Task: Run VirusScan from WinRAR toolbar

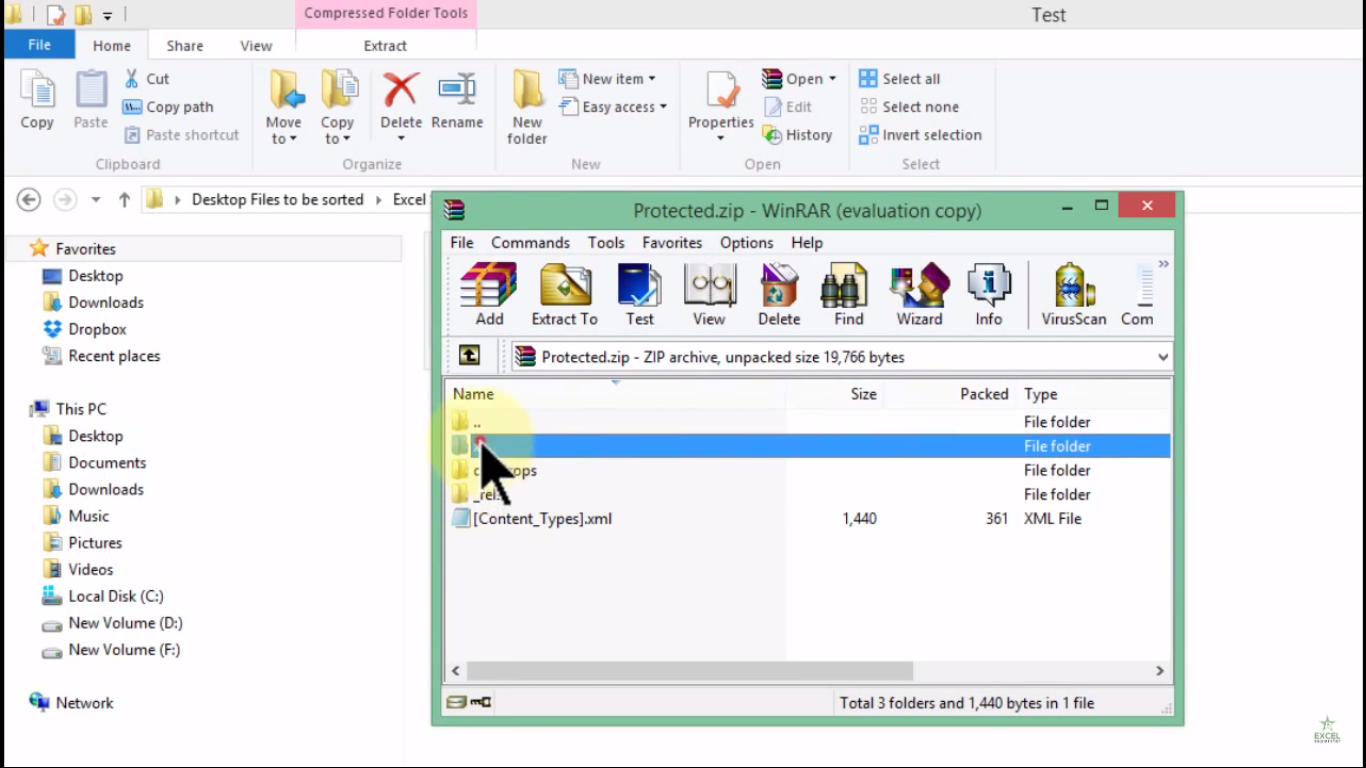Action: [1074, 295]
